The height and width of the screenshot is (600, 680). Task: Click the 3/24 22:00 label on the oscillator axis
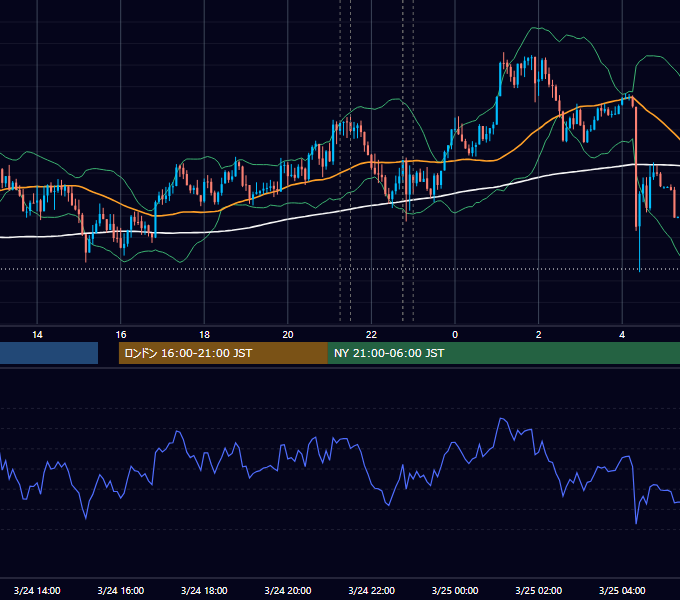click(x=372, y=590)
